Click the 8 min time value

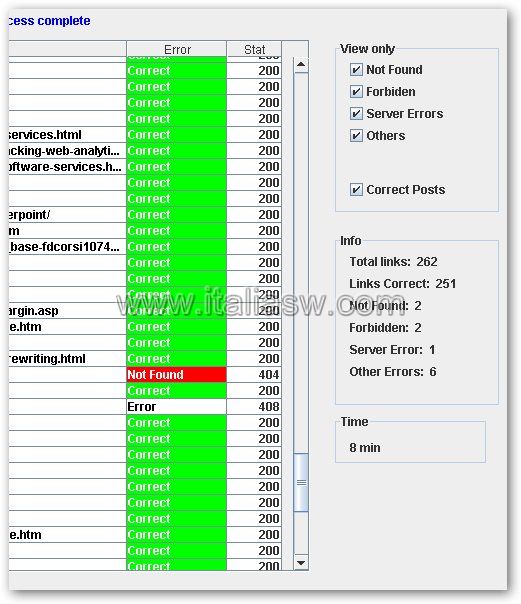(365, 448)
